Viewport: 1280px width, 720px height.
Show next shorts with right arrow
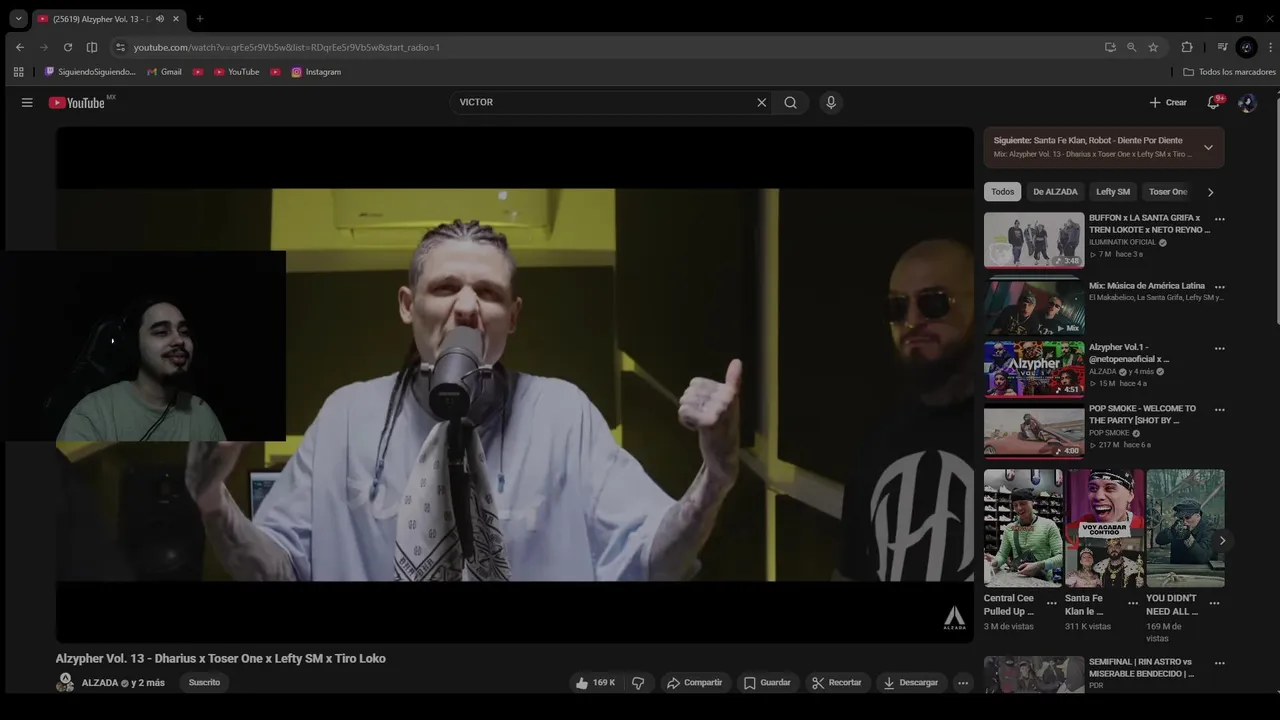(1222, 541)
